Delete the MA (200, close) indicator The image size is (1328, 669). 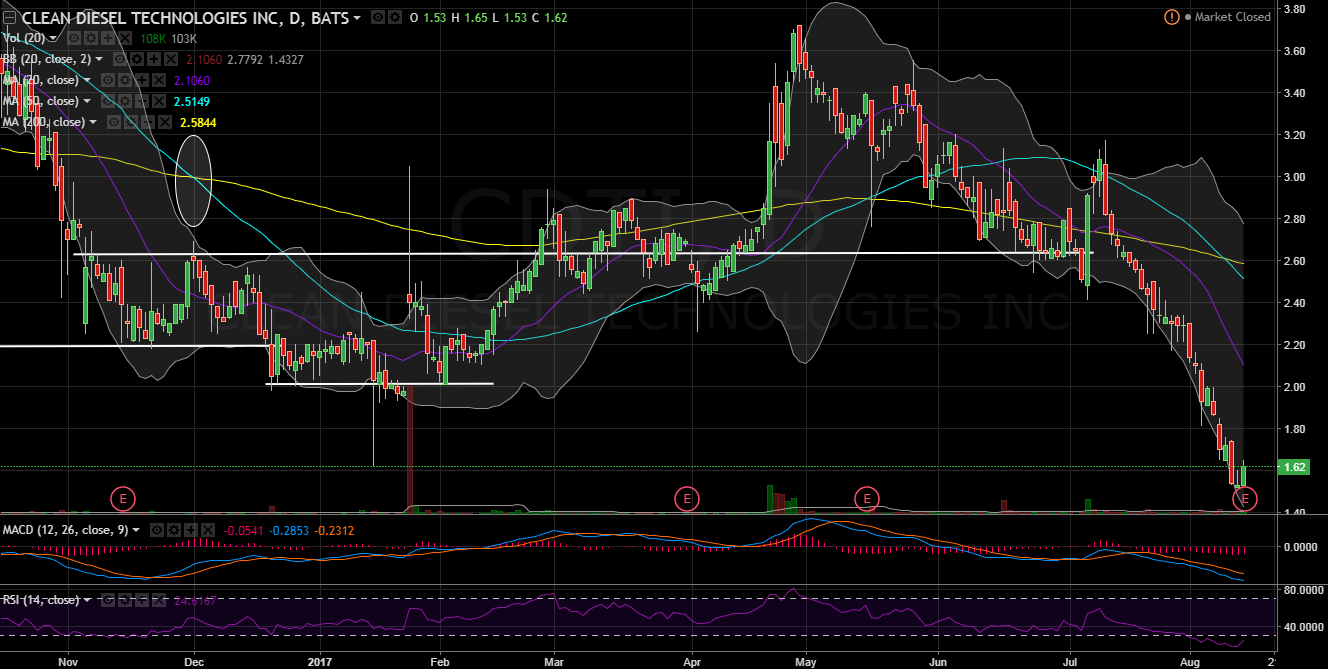(163, 122)
